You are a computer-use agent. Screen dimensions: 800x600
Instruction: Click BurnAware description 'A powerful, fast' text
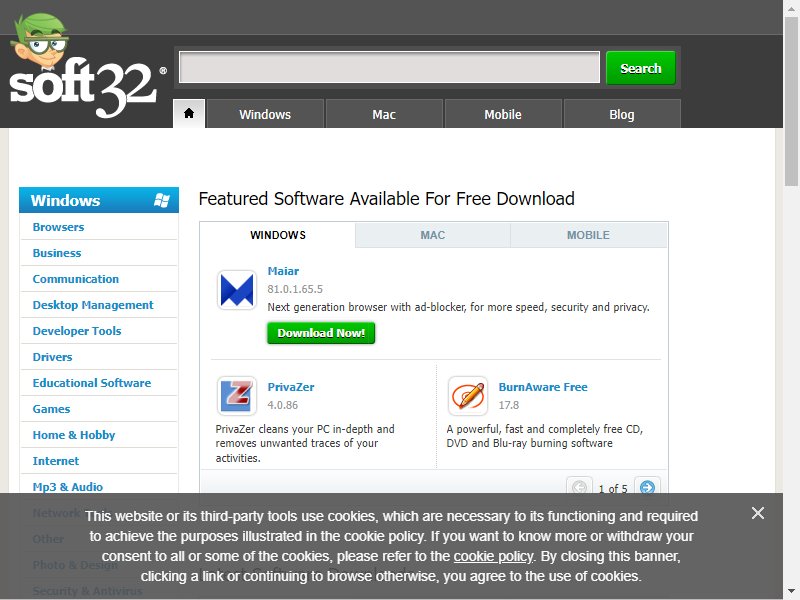544,436
